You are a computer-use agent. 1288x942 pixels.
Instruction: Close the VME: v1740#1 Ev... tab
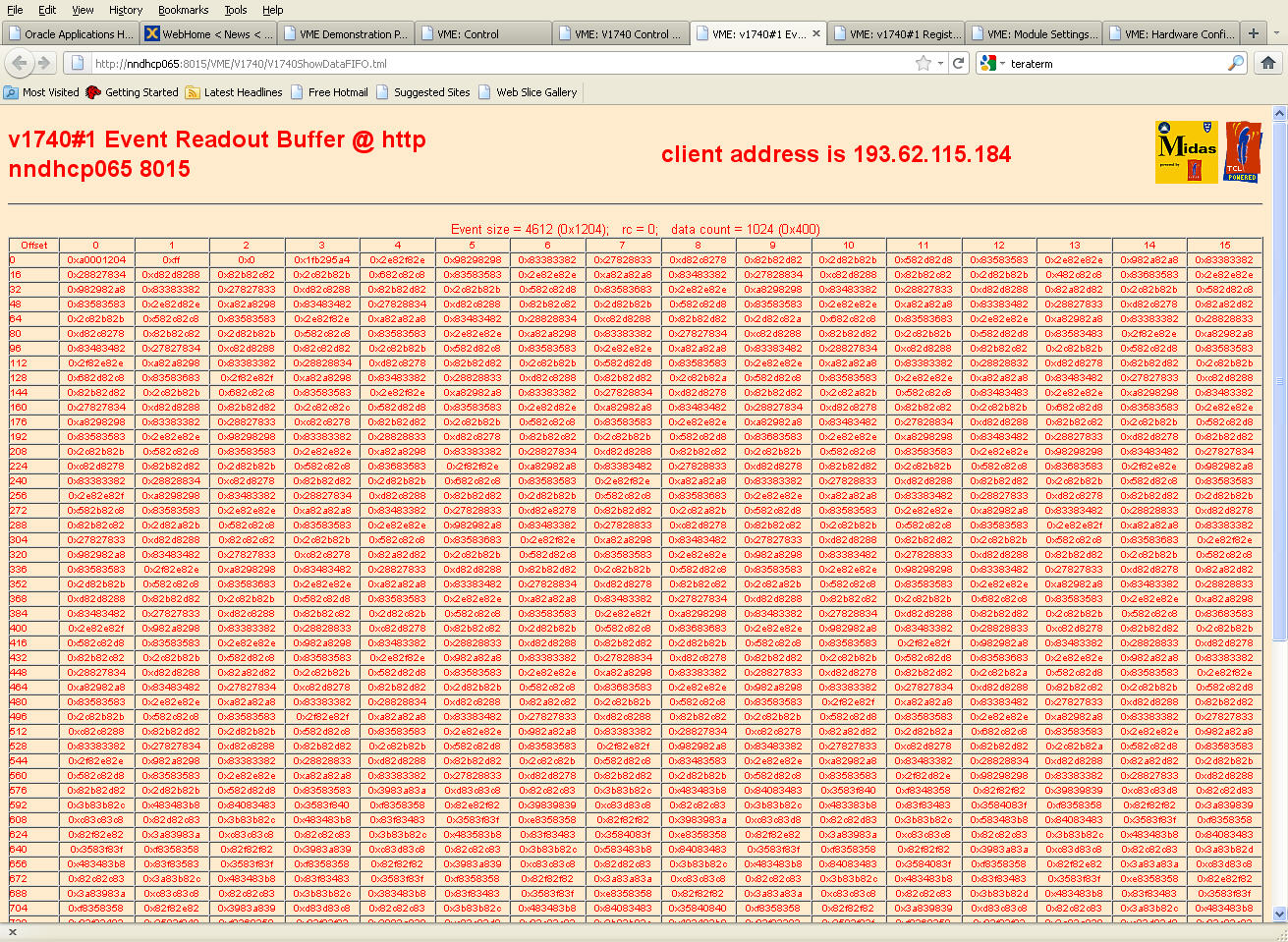click(815, 33)
